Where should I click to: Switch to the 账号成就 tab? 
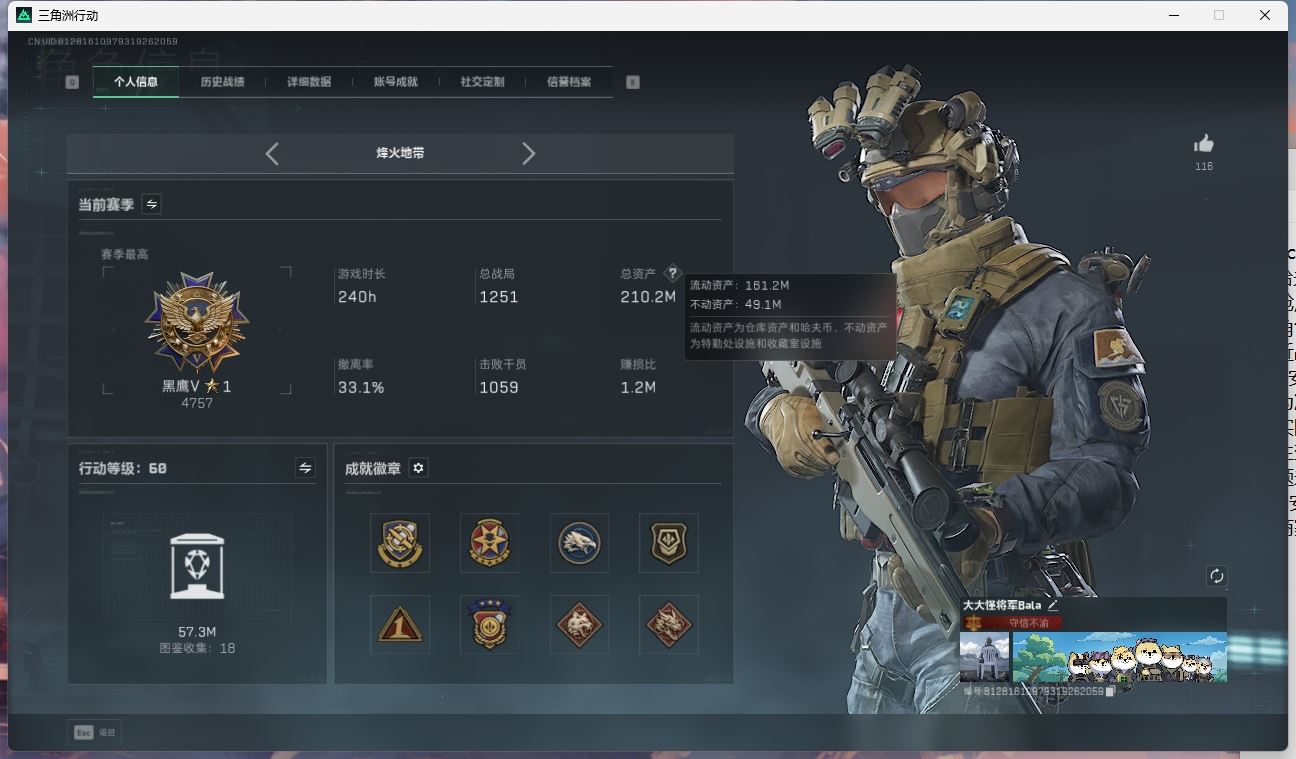(x=395, y=82)
